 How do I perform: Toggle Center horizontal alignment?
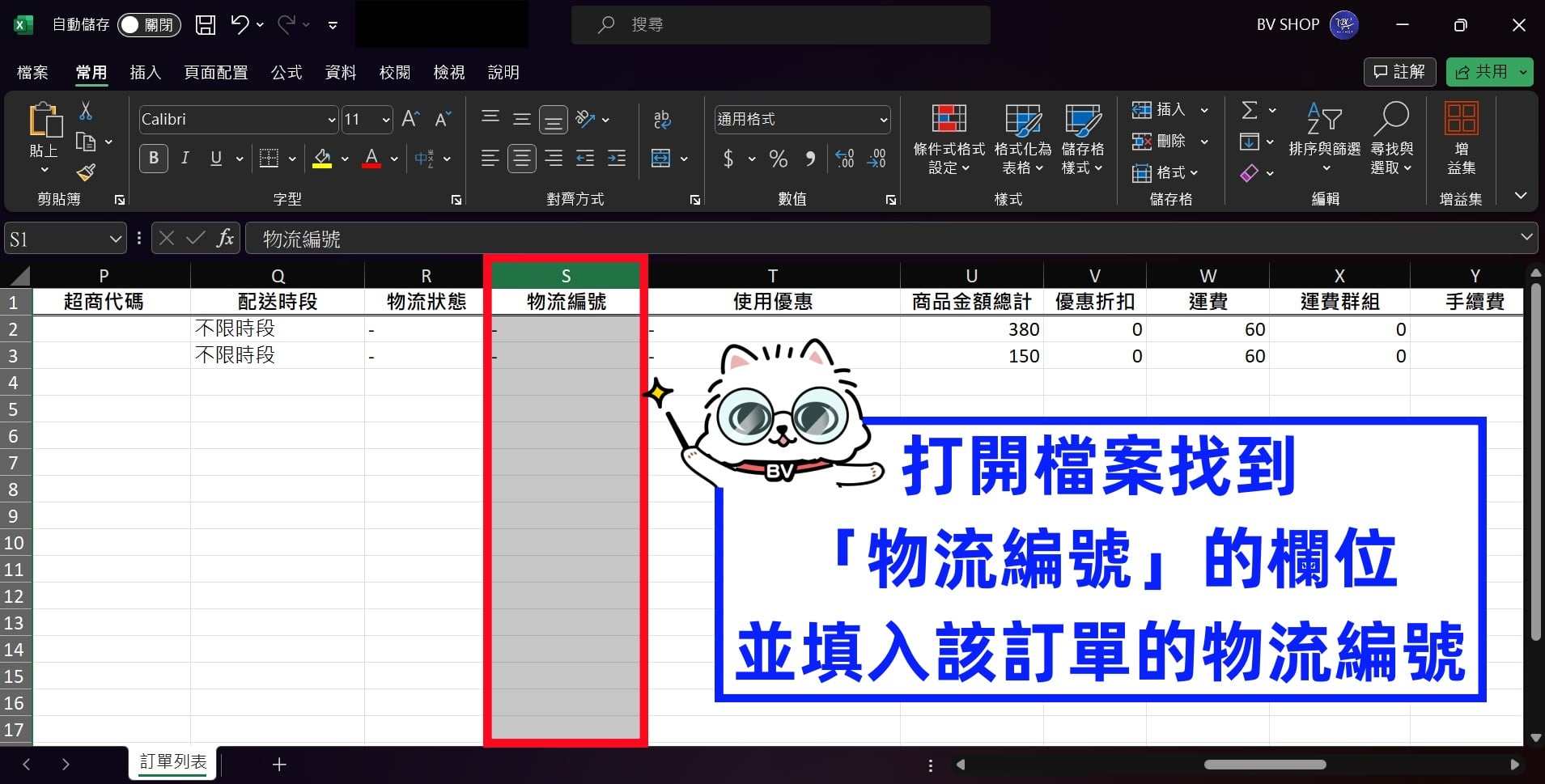coord(522,158)
